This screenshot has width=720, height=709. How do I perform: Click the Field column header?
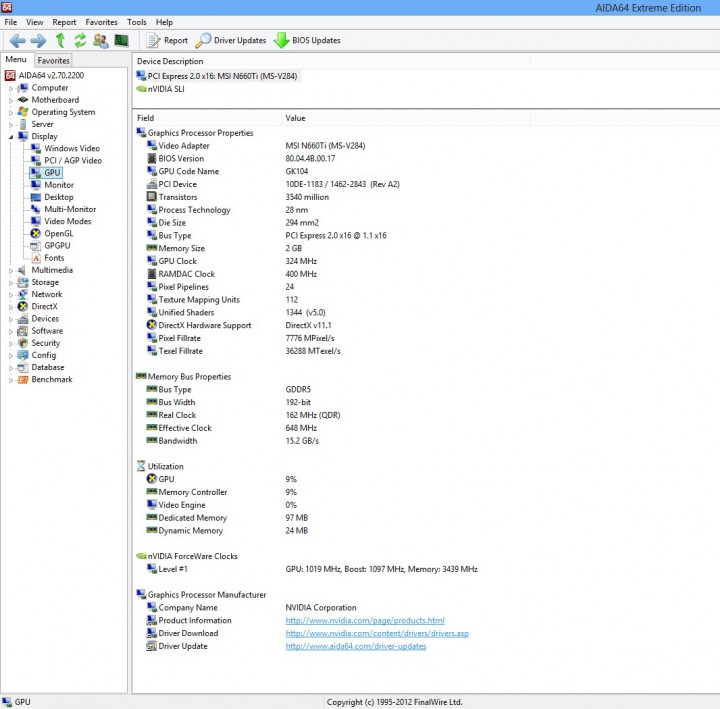[x=207, y=118]
